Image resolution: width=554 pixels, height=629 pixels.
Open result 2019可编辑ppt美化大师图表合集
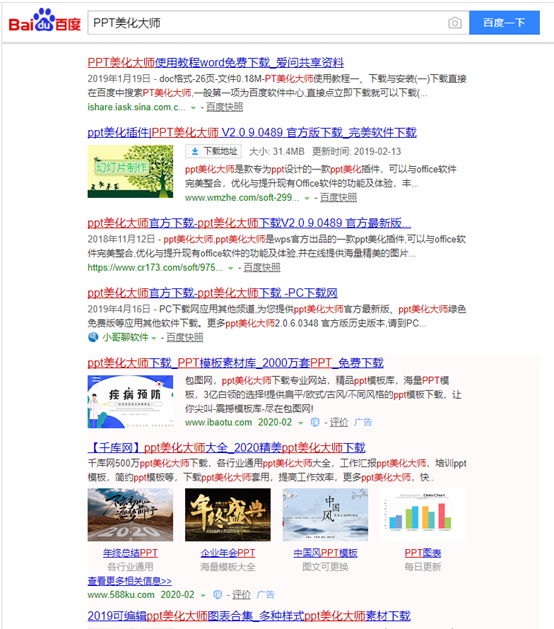point(249,616)
